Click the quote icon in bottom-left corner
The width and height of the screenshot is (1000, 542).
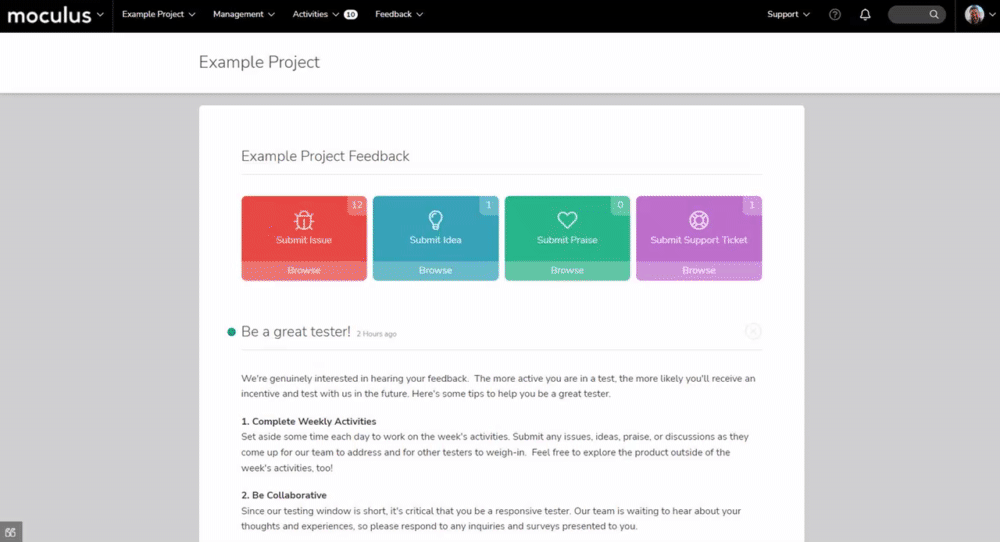pos(11,532)
